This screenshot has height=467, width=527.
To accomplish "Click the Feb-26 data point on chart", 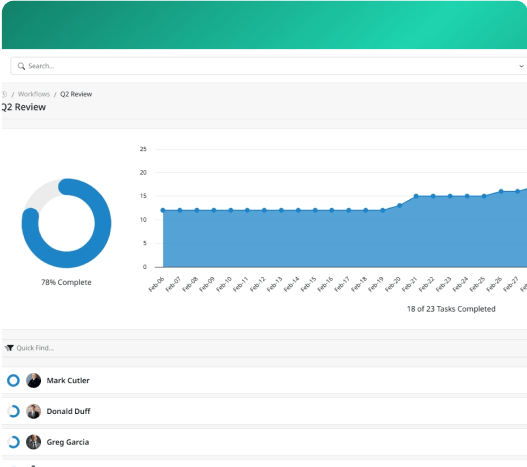I will tap(501, 191).
